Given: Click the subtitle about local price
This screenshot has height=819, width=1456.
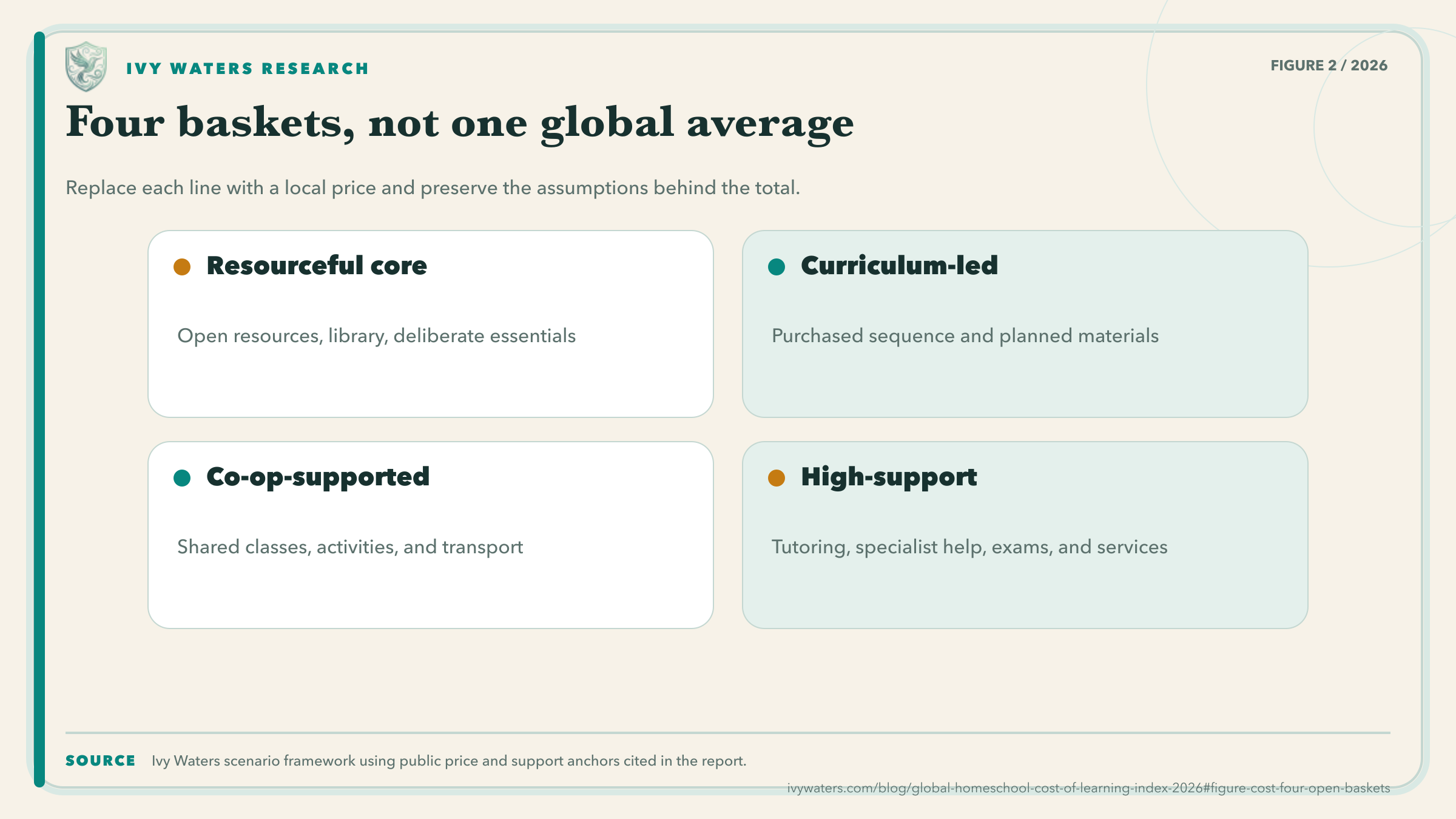Looking at the screenshot, I should coord(433,188).
